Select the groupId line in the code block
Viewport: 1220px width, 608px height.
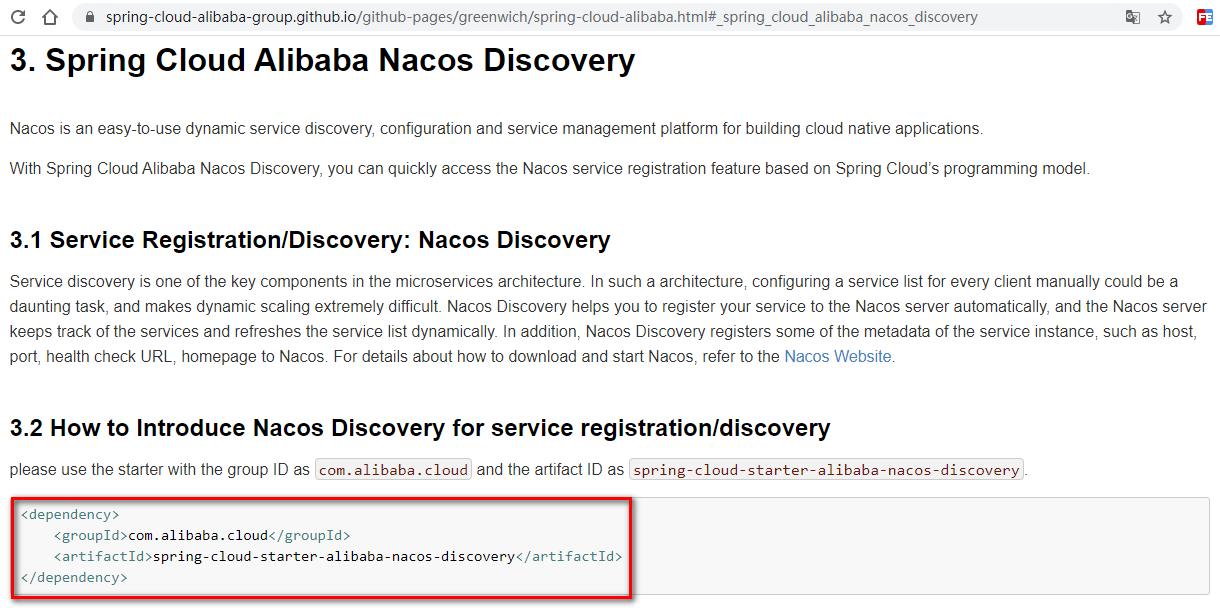point(202,535)
